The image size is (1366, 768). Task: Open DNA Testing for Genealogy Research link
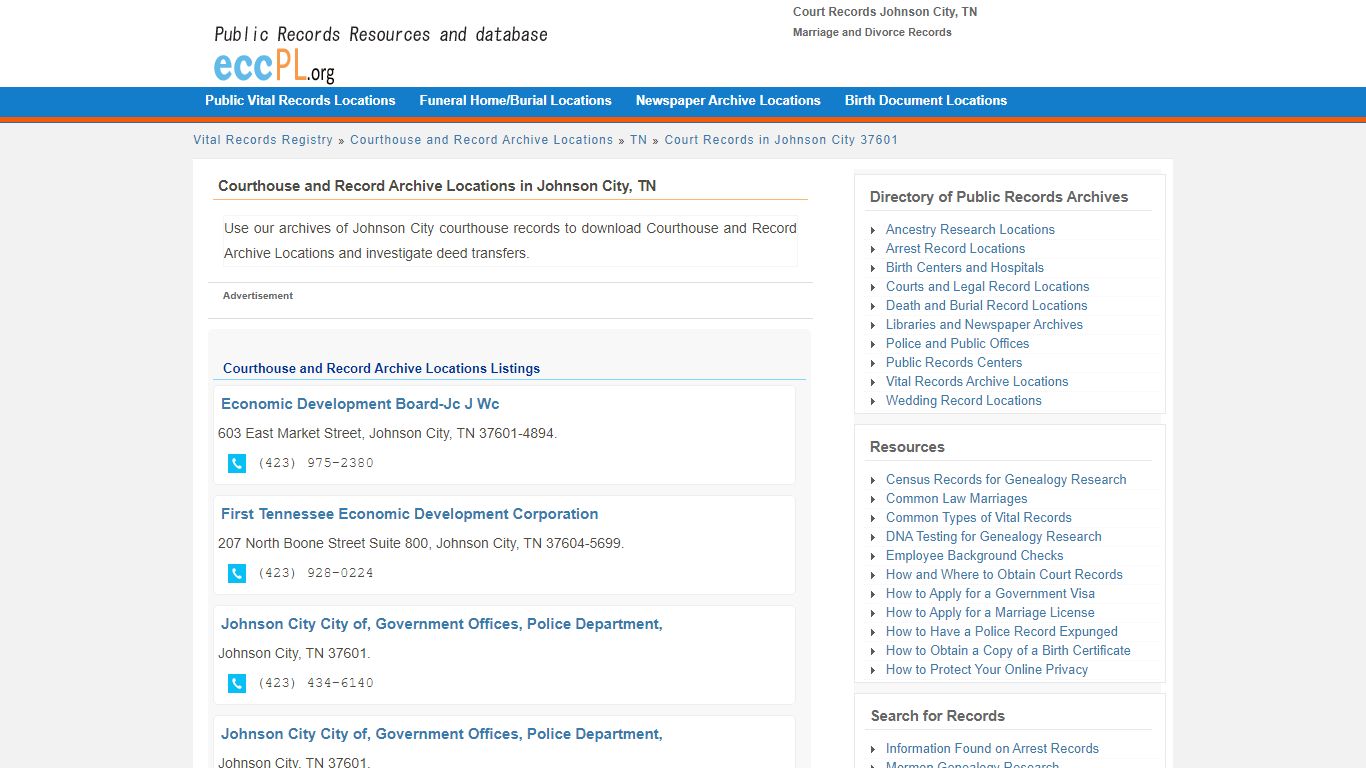click(x=993, y=536)
